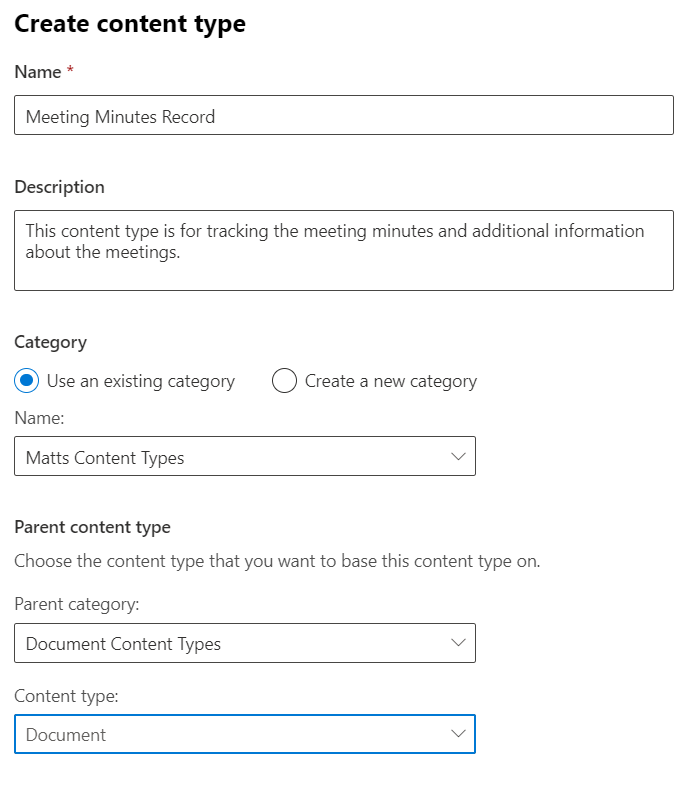Focus the Description text area
Viewport: 691px width, 797px height.
coord(344,251)
